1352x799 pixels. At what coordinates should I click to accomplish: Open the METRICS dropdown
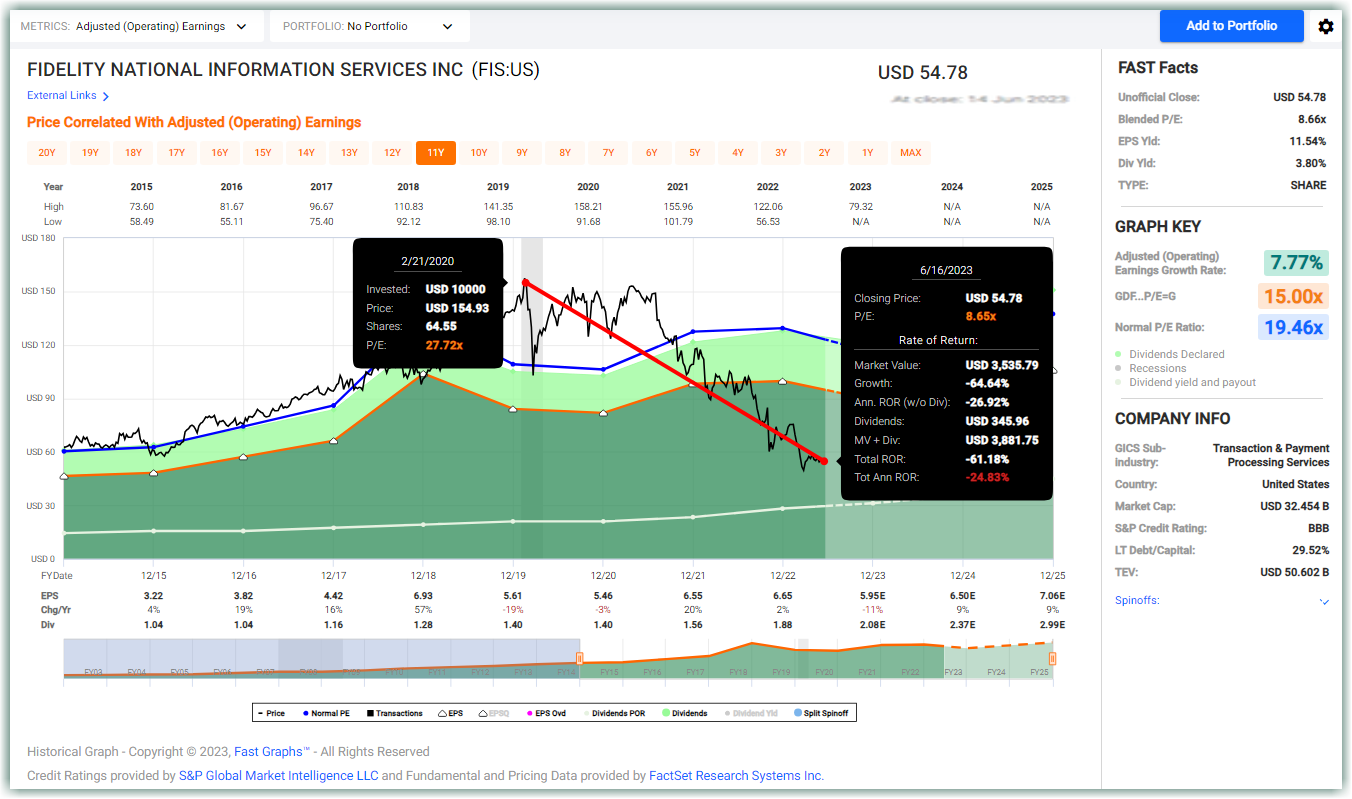[137, 26]
